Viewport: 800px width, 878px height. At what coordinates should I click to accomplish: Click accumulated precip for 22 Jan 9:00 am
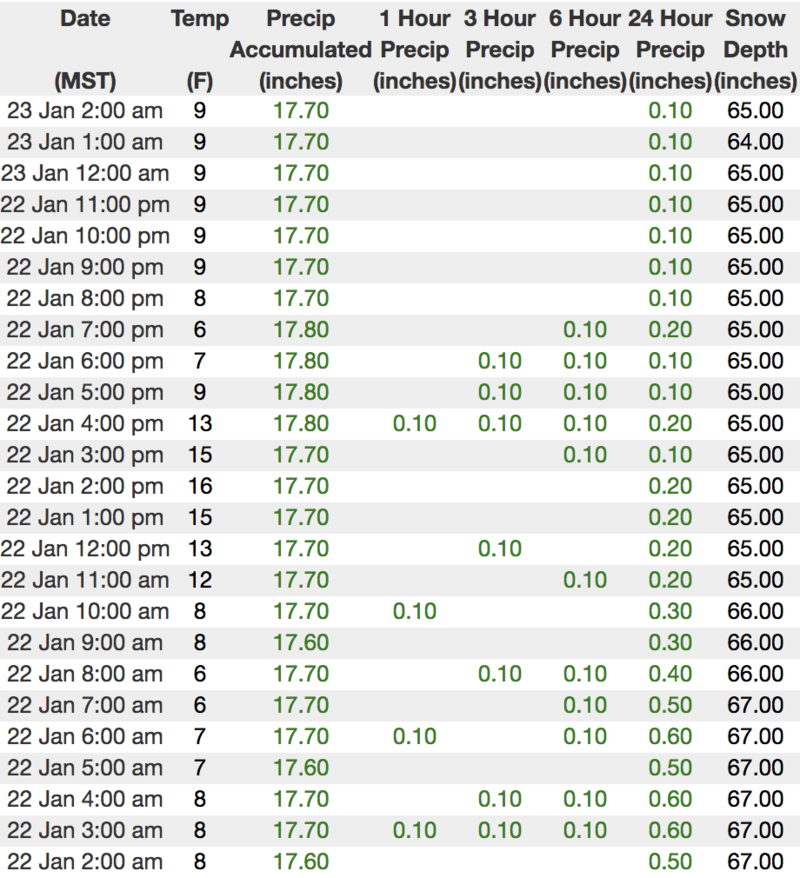(x=300, y=642)
